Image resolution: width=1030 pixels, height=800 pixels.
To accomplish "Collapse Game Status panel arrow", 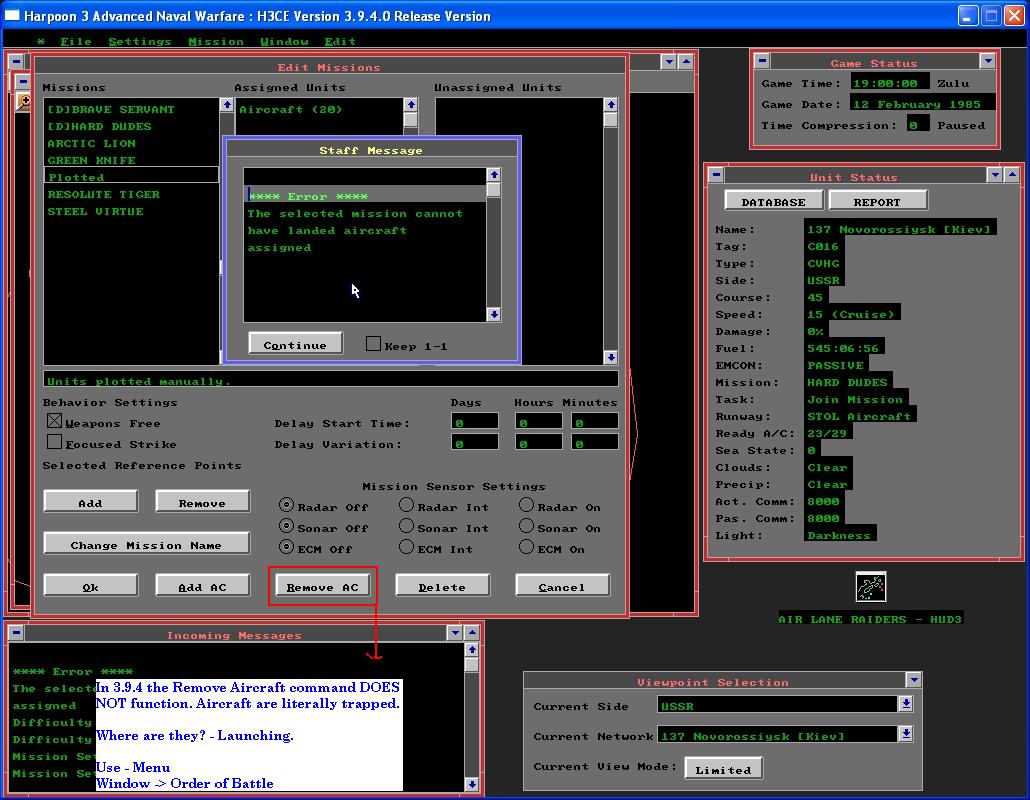I will click(988, 61).
